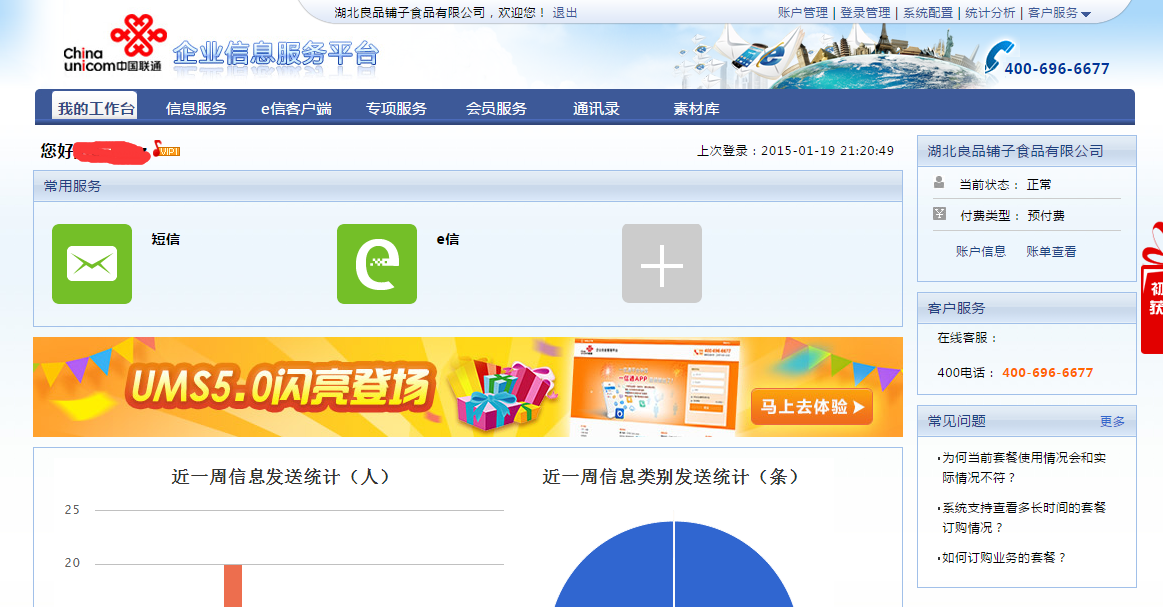Click the gray plus add-service tile
1163x607 pixels.
coord(662,264)
